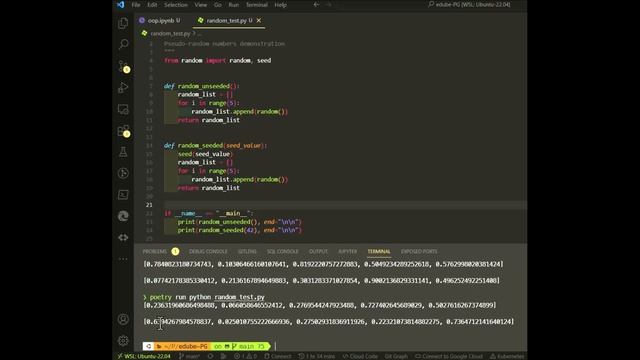Image resolution: width=640 pixels, height=360 pixels.
Task: Open the circular play icon view in activity bar
Action: [123, 173]
